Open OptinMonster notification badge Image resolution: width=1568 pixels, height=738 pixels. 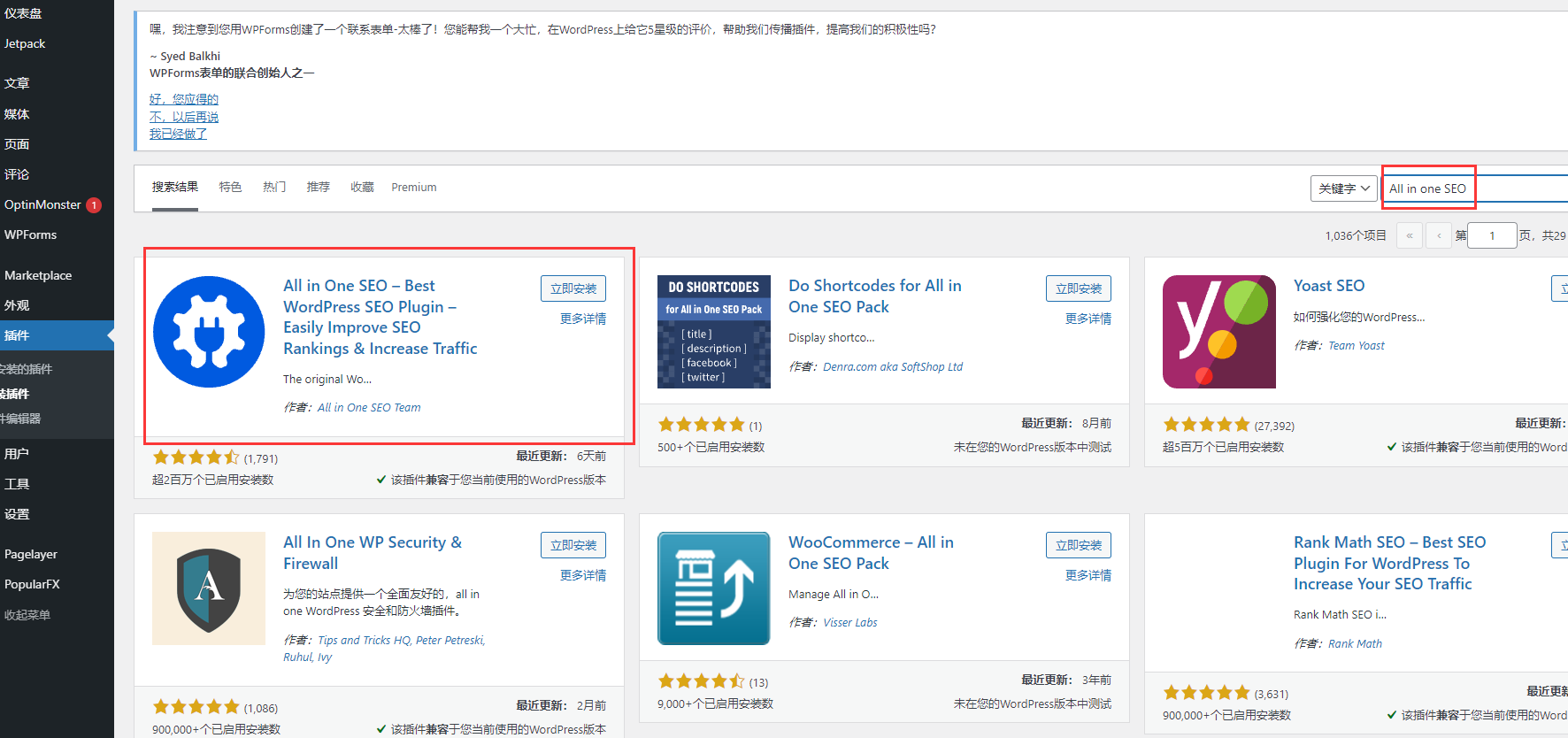coord(94,205)
